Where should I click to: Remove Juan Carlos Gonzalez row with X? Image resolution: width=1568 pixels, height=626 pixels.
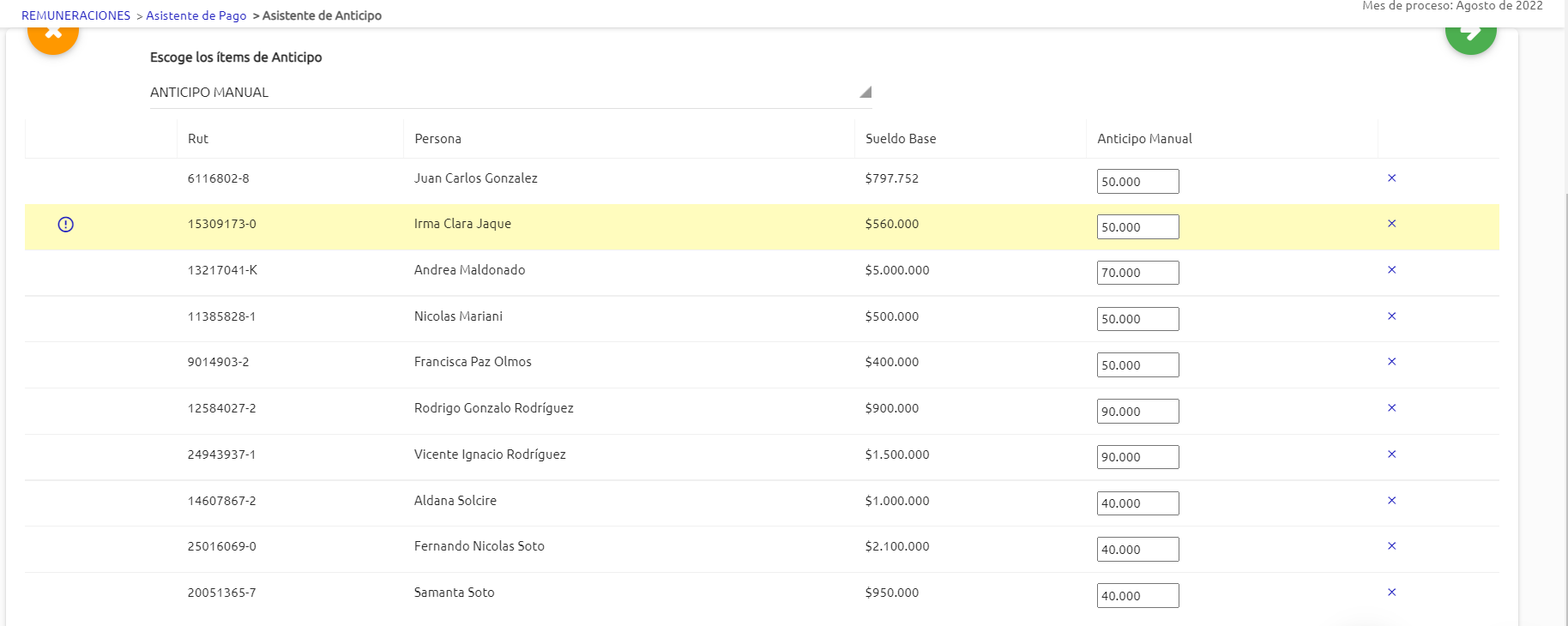click(1391, 178)
